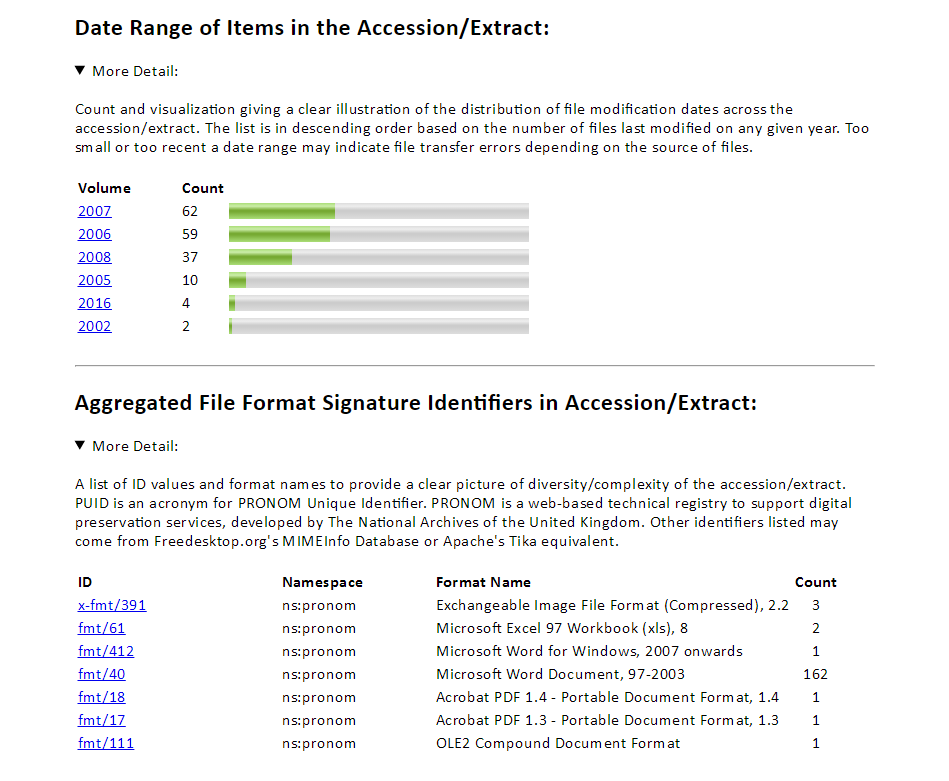The height and width of the screenshot is (781, 949).
Task: Open the 2007 volume link
Action: [x=94, y=211]
